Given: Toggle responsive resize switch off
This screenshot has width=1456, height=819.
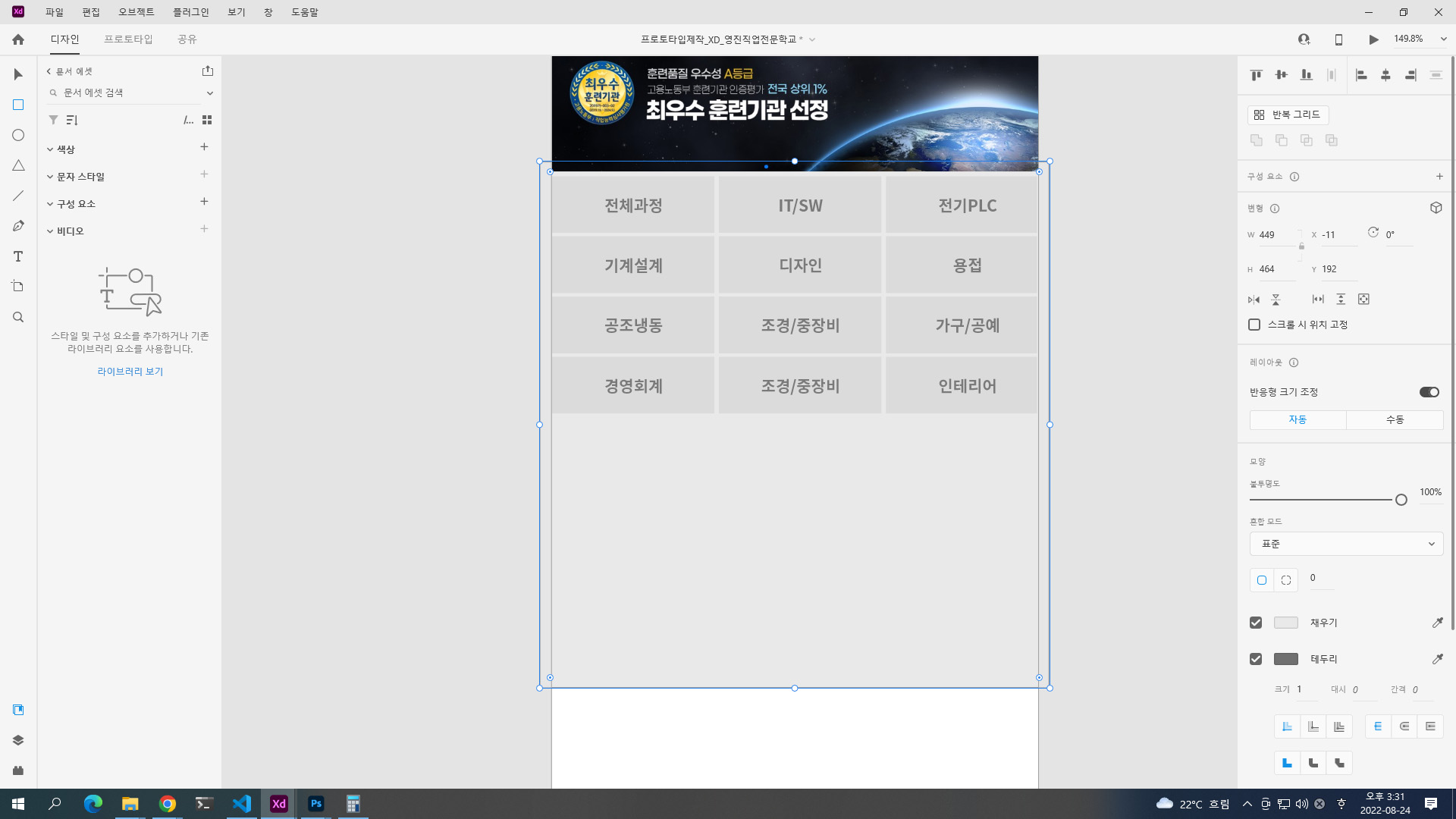Looking at the screenshot, I should [x=1429, y=392].
